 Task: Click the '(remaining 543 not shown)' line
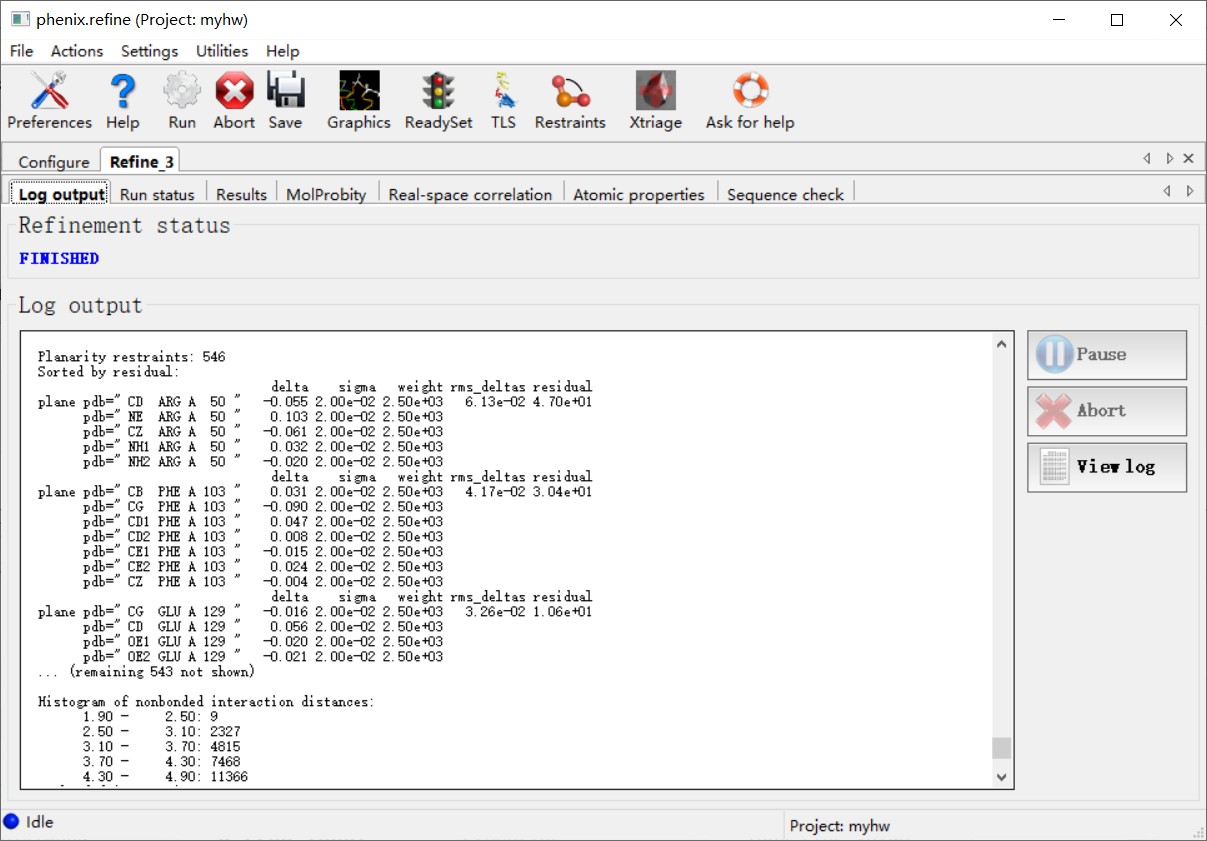[147, 671]
